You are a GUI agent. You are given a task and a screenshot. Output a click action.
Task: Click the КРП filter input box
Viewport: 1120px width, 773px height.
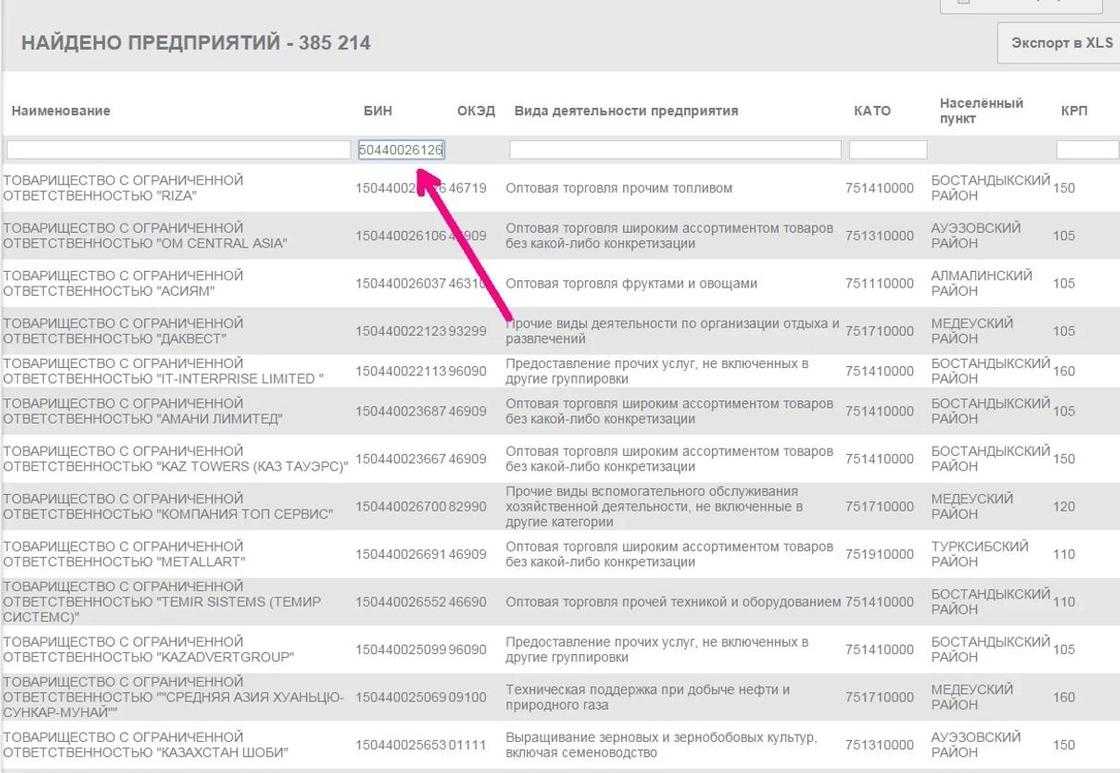point(1087,149)
